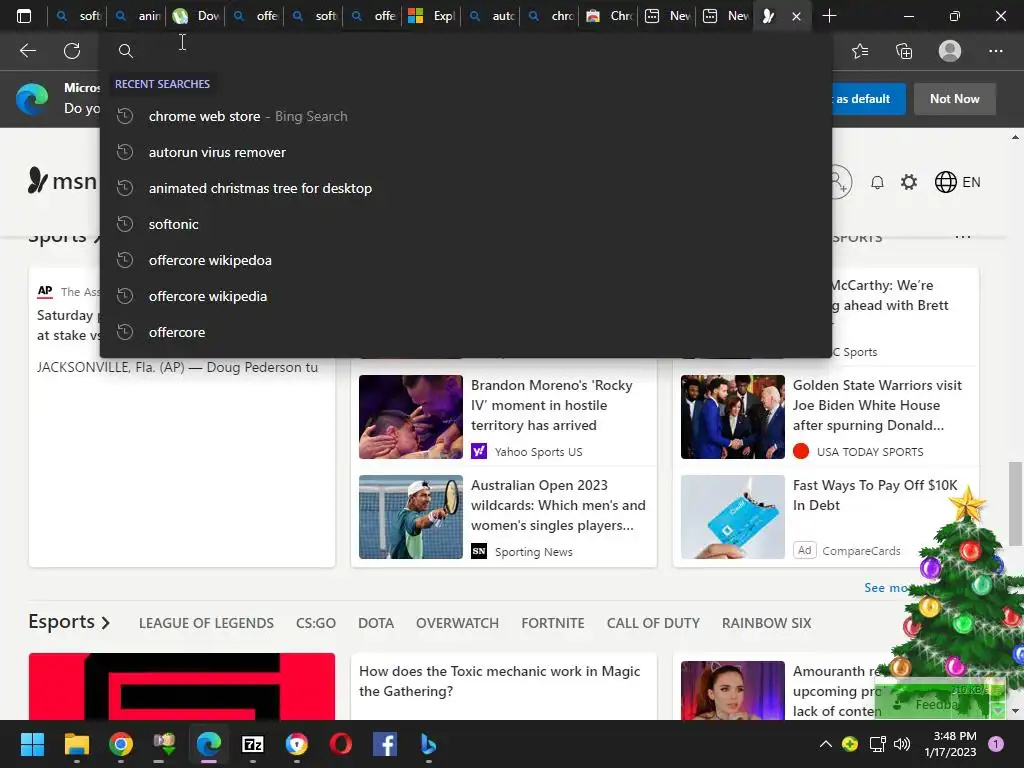
Task: Switch to the Explore Microsoft tab
Action: (x=432, y=16)
